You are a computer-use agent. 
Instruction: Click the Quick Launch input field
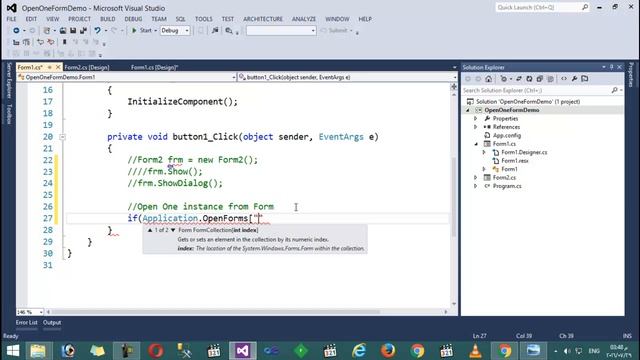pyautogui.click(x=538, y=7)
